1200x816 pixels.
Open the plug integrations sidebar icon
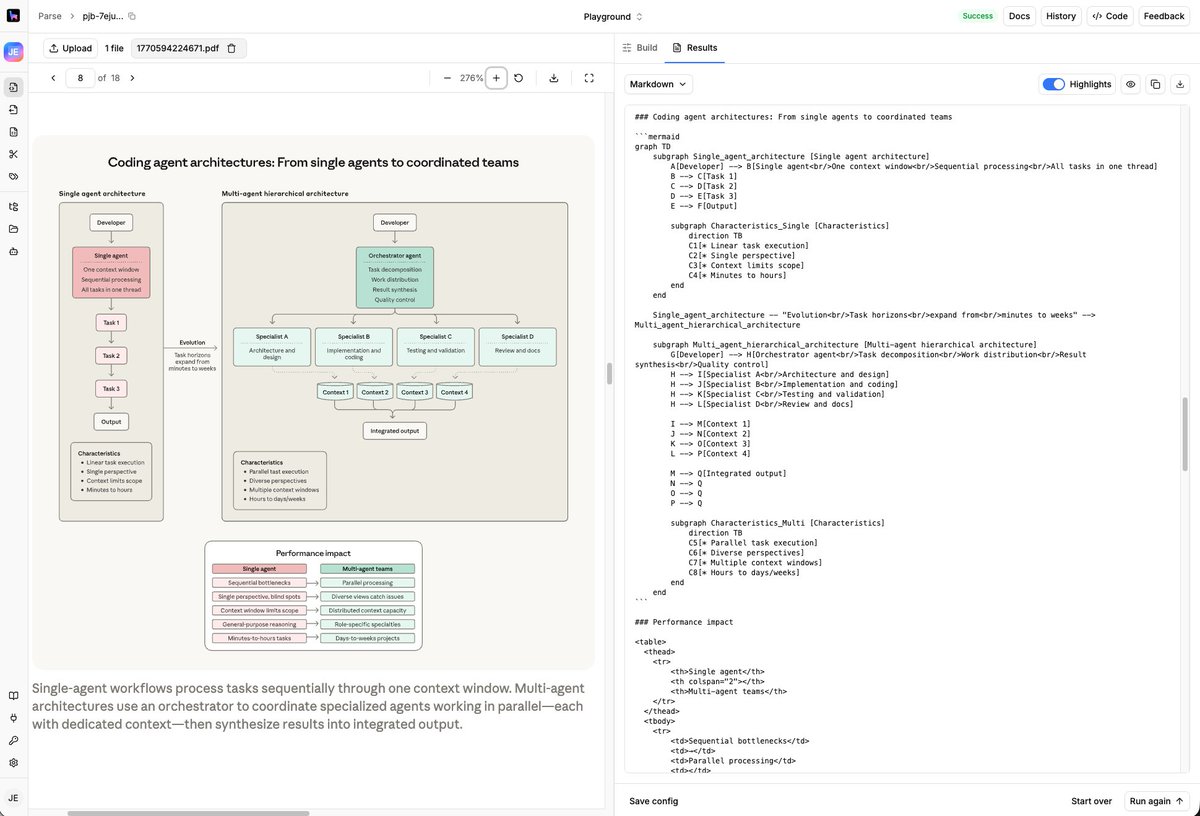point(13,718)
